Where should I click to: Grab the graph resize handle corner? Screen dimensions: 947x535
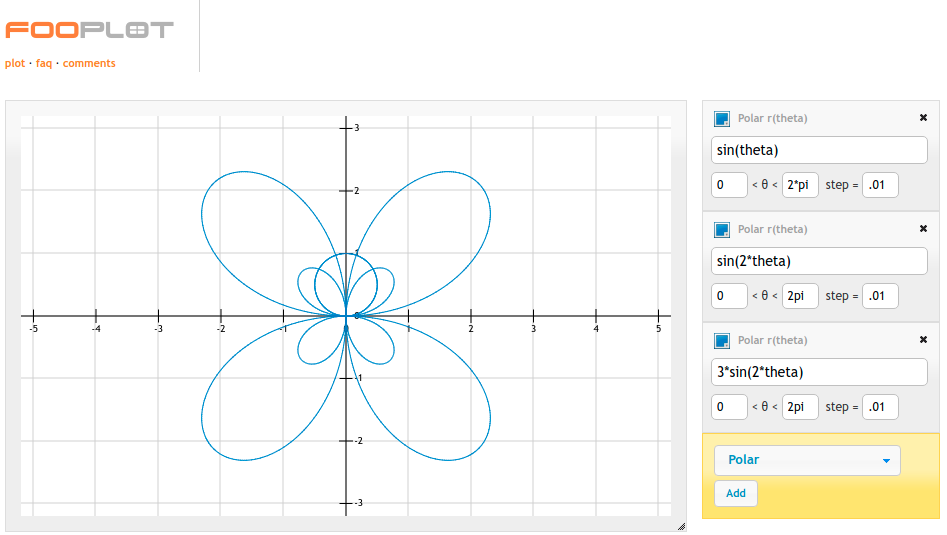[x=681, y=526]
